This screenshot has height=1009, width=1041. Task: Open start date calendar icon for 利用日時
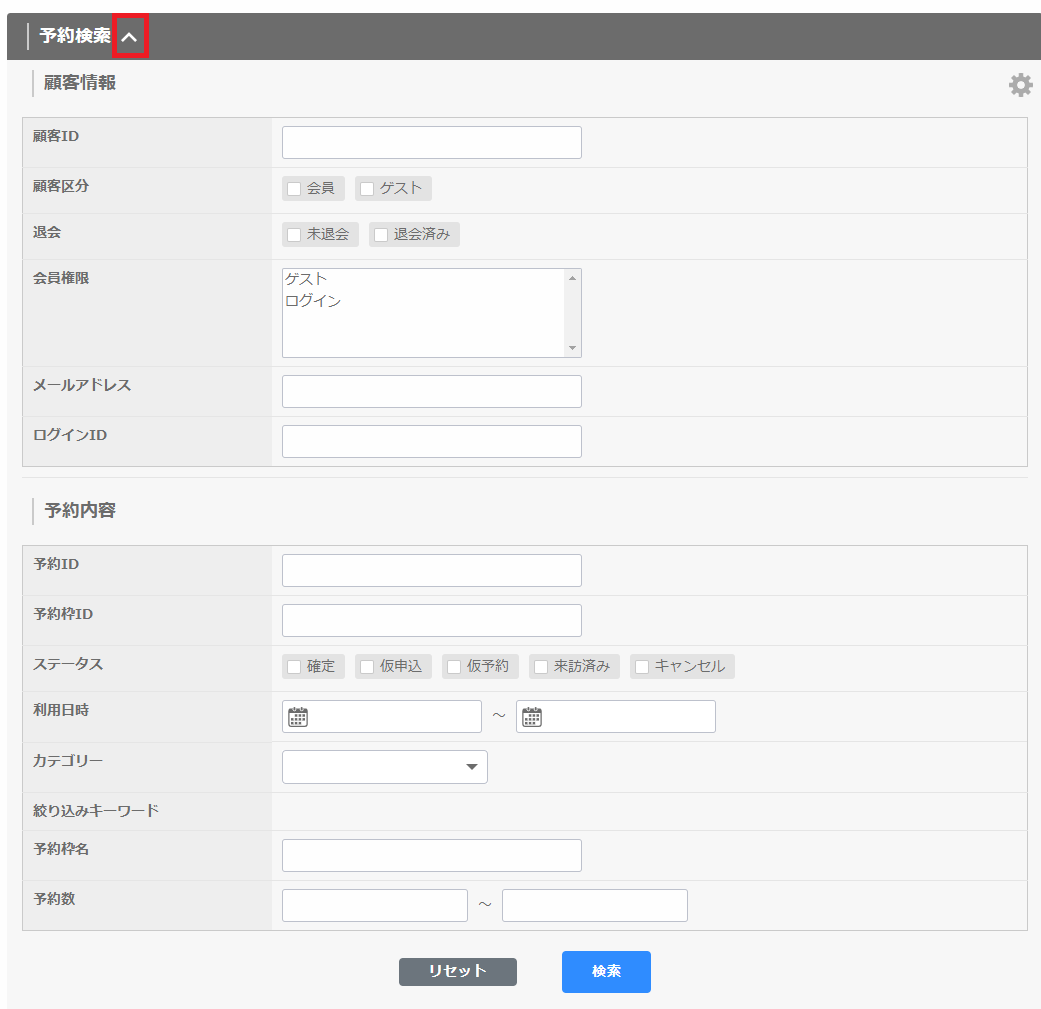tap(298, 717)
